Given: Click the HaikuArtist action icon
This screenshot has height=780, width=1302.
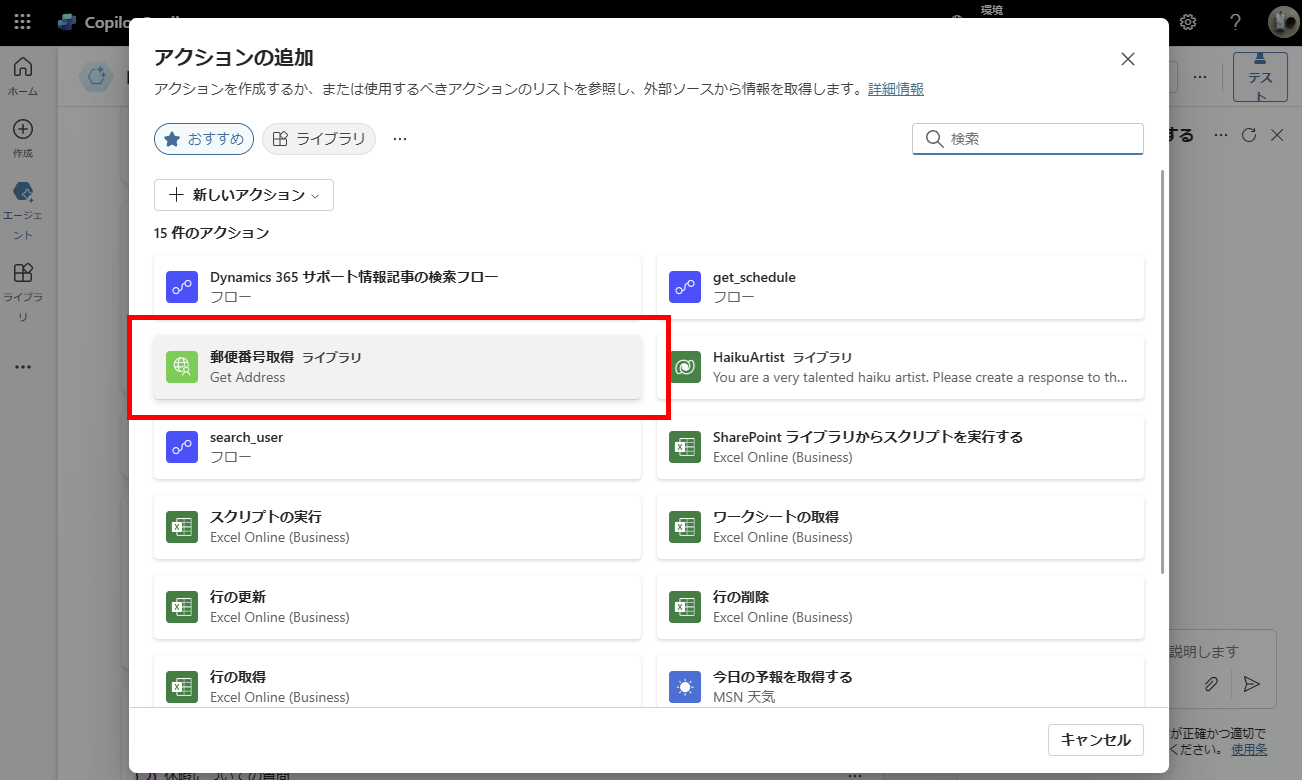Looking at the screenshot, I should coord(685,367).
